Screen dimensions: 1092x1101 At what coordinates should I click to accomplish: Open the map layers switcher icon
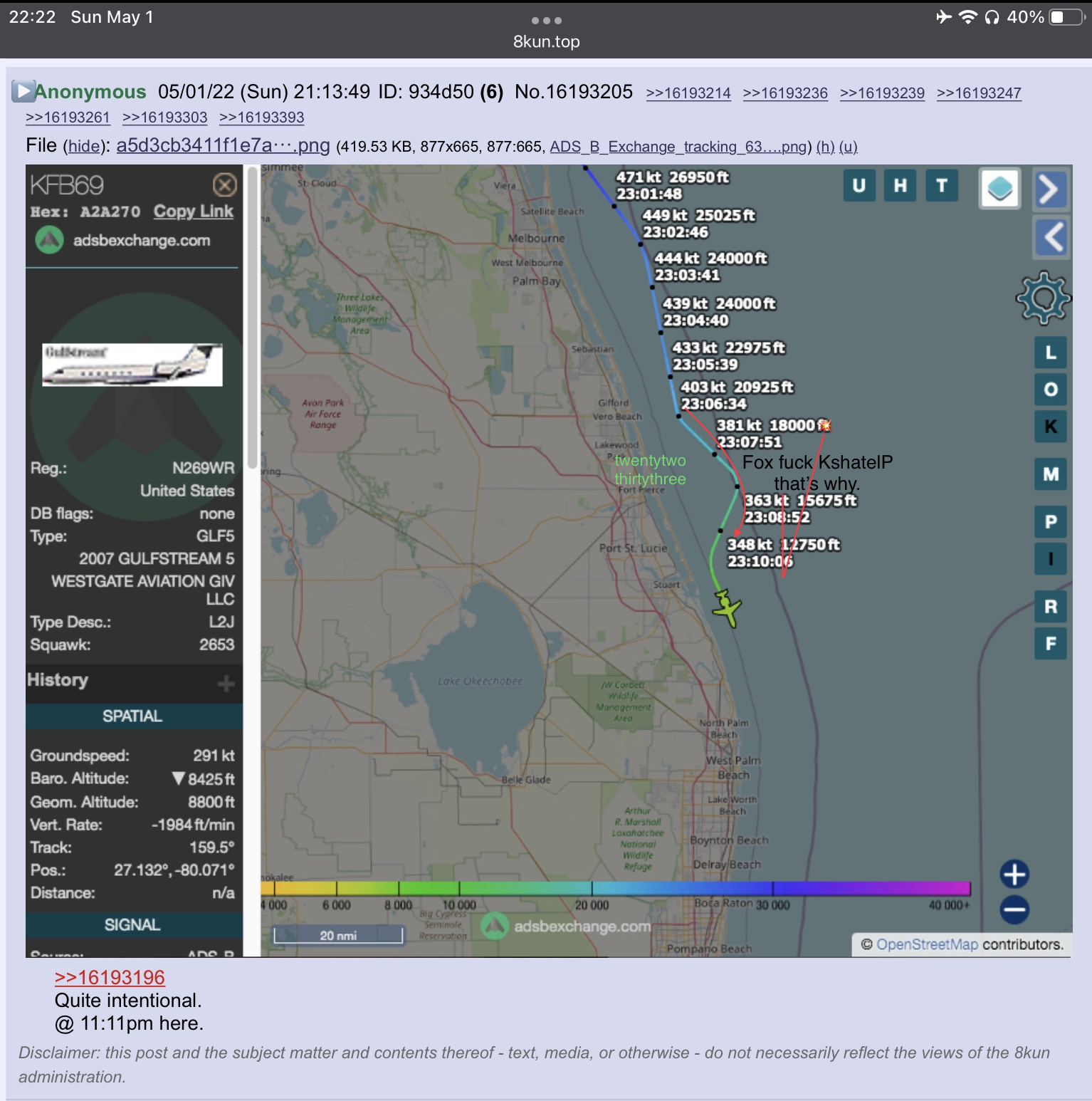point(1000,189)
